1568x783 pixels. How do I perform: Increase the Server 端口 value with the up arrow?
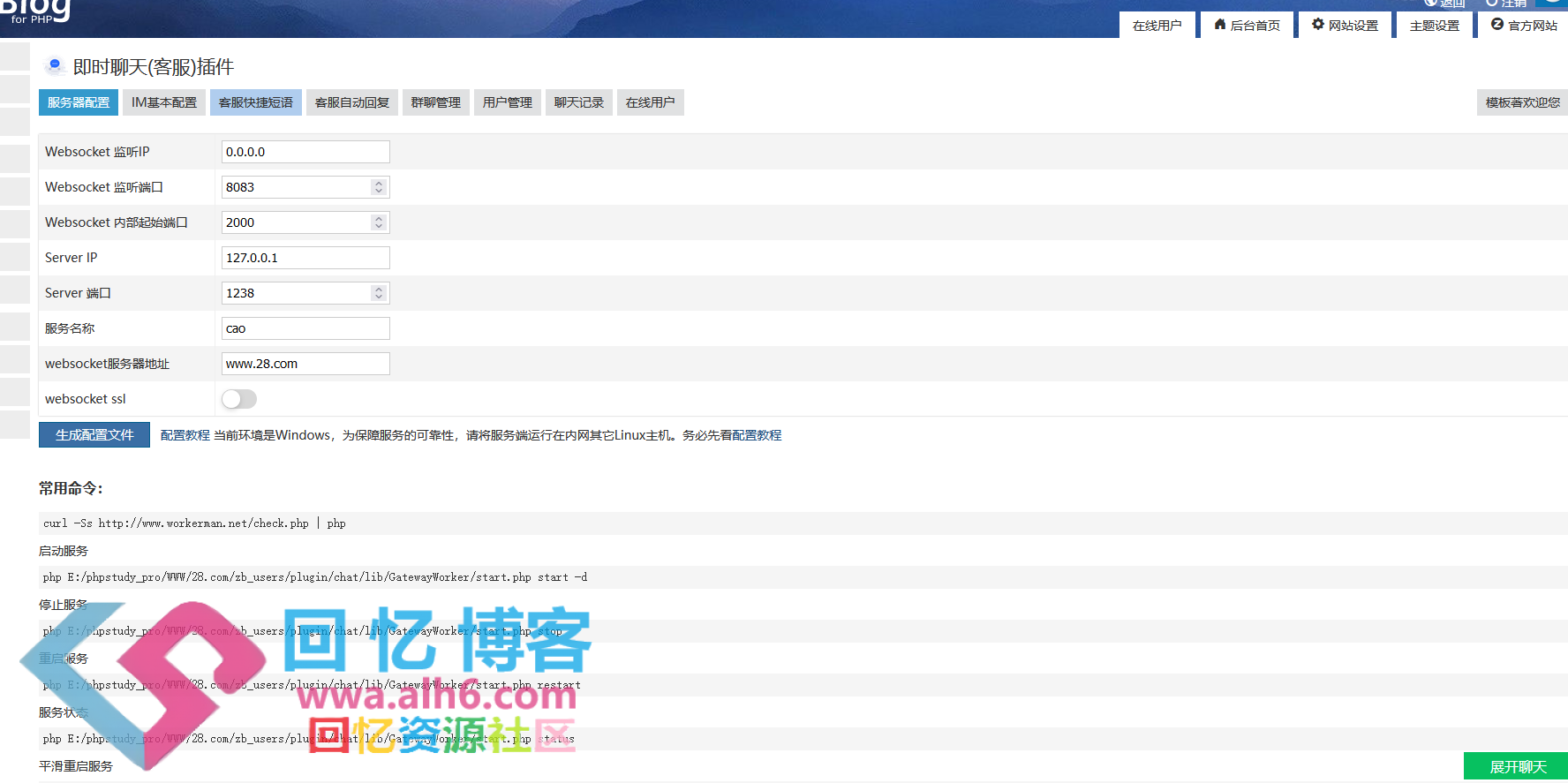coord(379,290)
